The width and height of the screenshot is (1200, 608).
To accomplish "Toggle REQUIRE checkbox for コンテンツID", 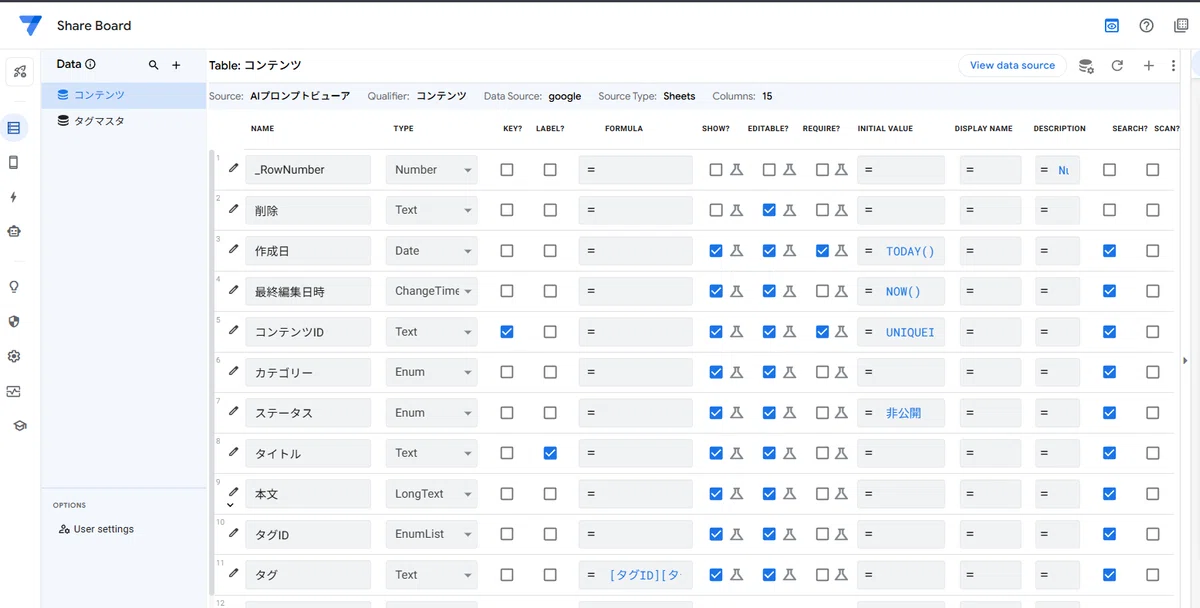I will (x=822, y=332).
